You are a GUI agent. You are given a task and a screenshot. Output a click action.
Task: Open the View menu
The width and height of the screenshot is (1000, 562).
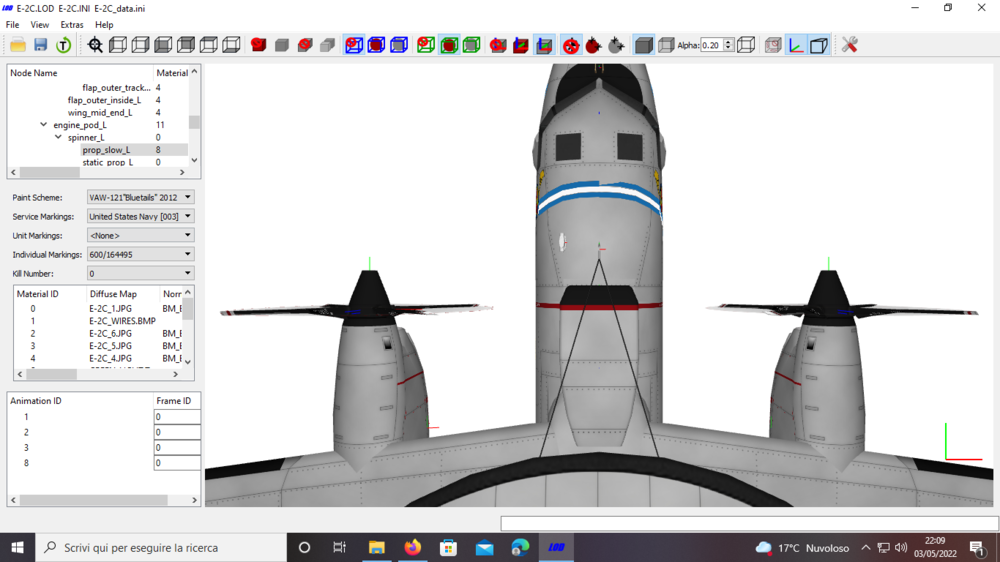(40, 25)
